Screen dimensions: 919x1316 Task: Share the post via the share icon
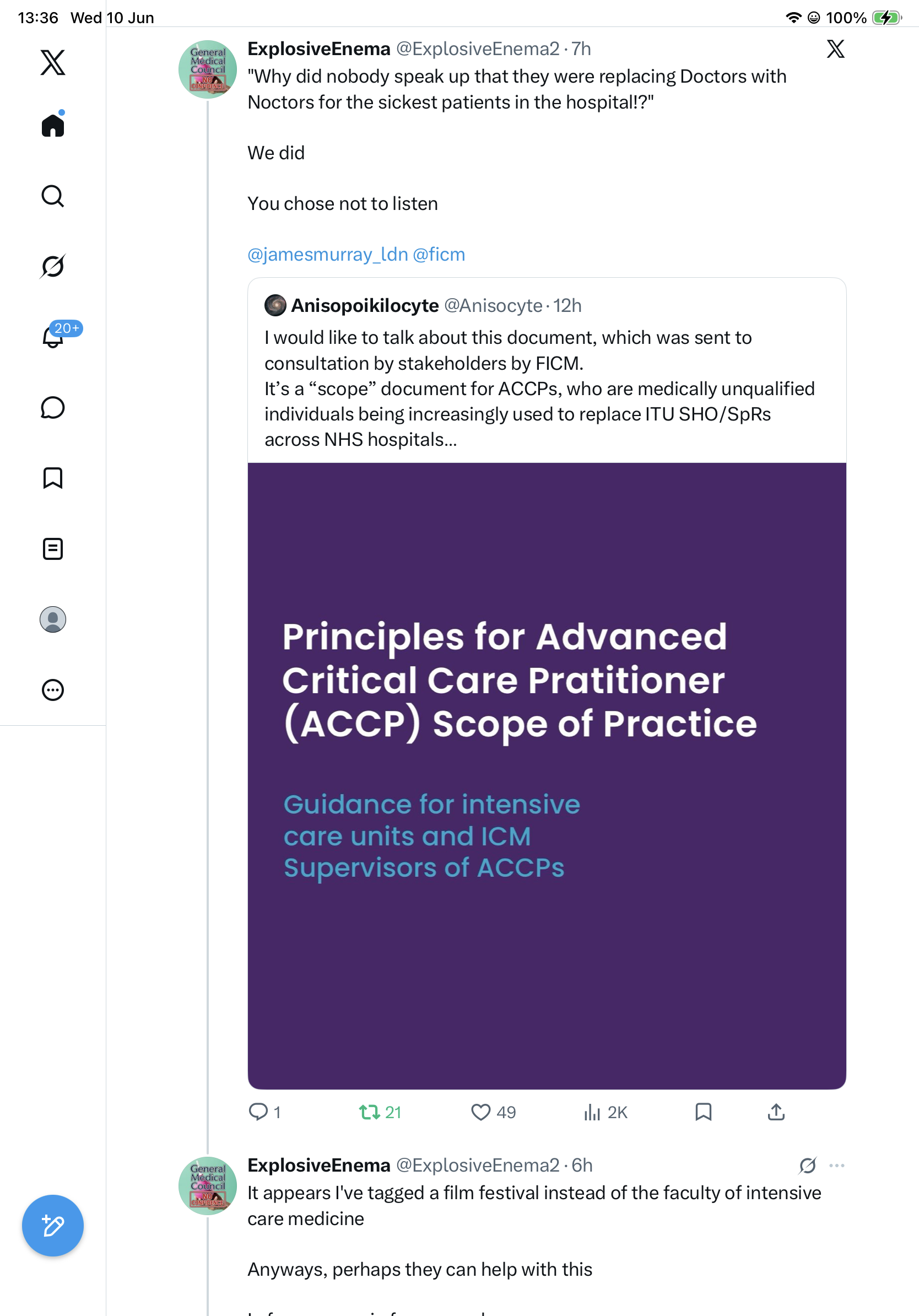pyautogui.click(x=776, y=1112)
